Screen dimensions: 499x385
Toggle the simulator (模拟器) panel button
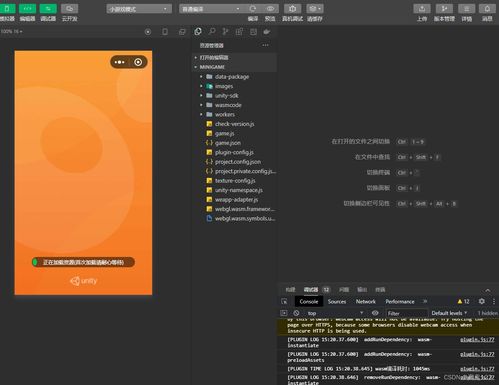coord(7,9)
